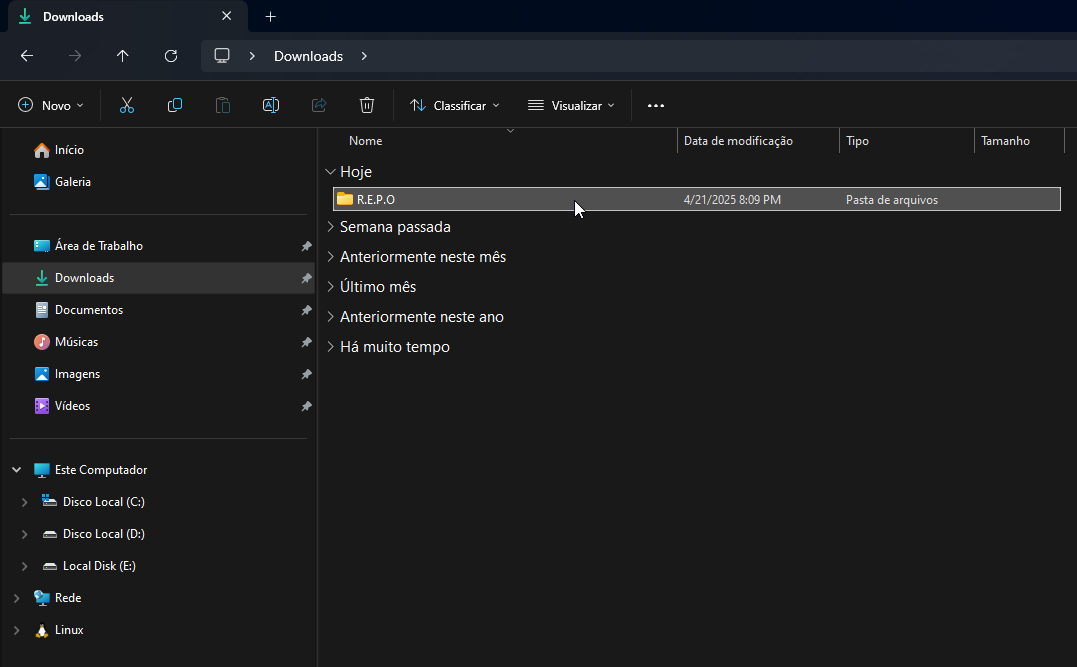The width and height of the screenshot is (1077, 667).
Task: Open Documentos in the sidebar
Action: tap(88, 310)
